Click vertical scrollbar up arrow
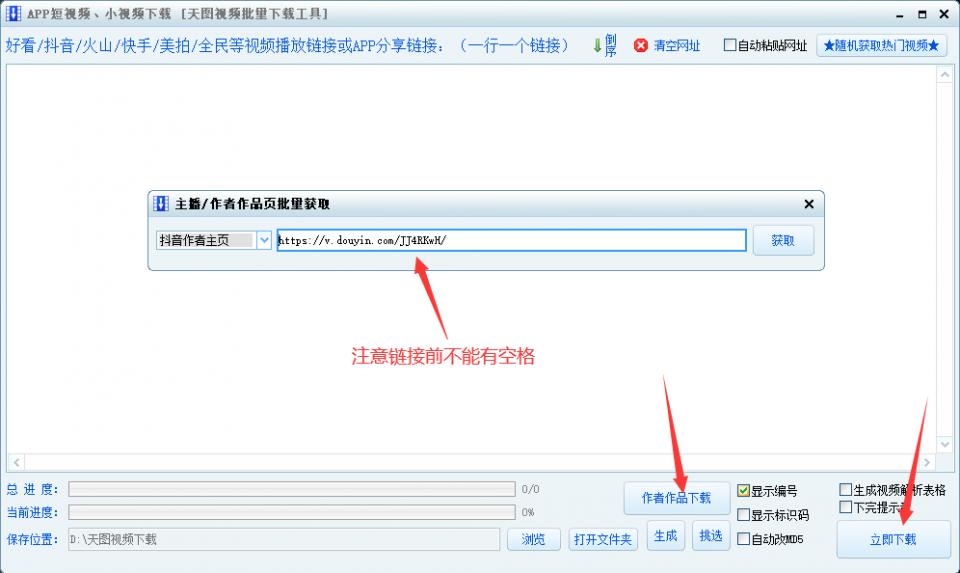Image resolution: width=960 pixels, height=573 pixels. (945, 75)
